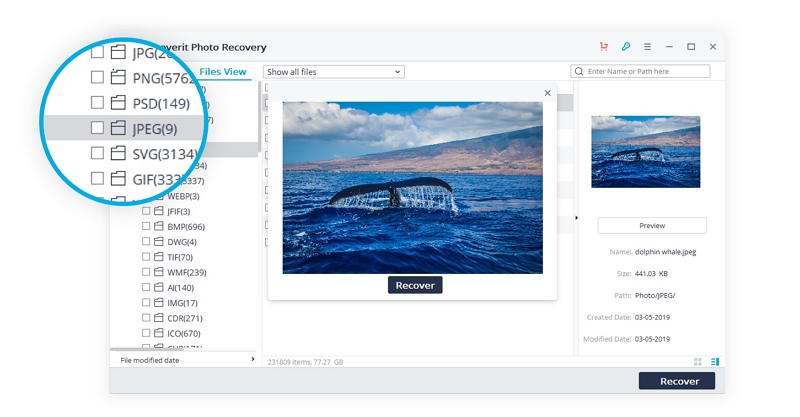This screenshot has width=800, height=417.
Task: Select the WMF(239) label in the tree
Action: click(187, 273)
